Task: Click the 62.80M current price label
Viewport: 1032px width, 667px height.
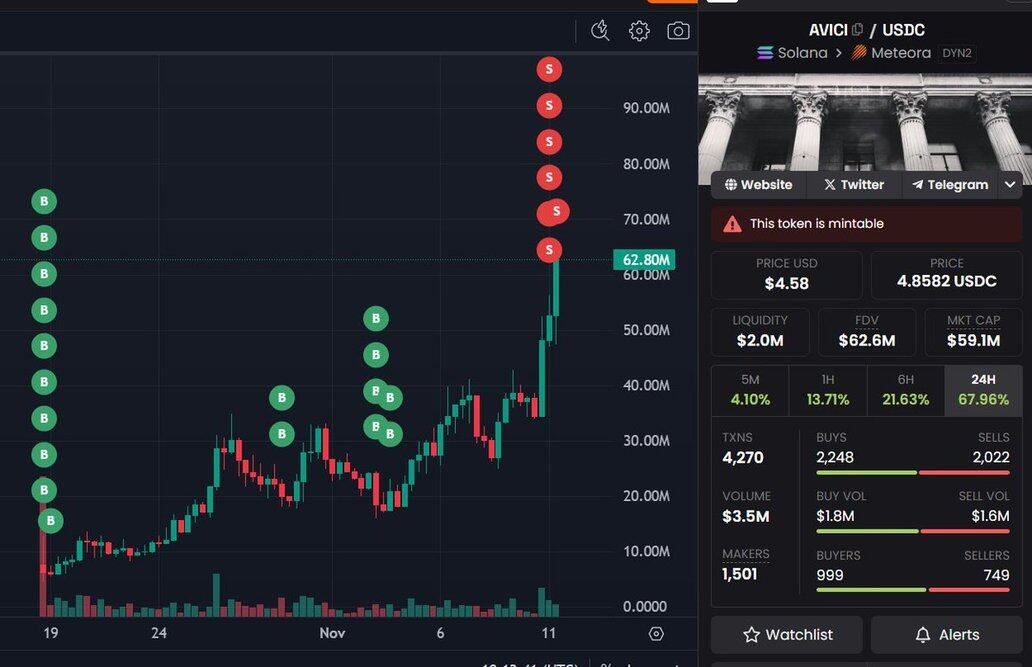Action: [x=645, y=260]
